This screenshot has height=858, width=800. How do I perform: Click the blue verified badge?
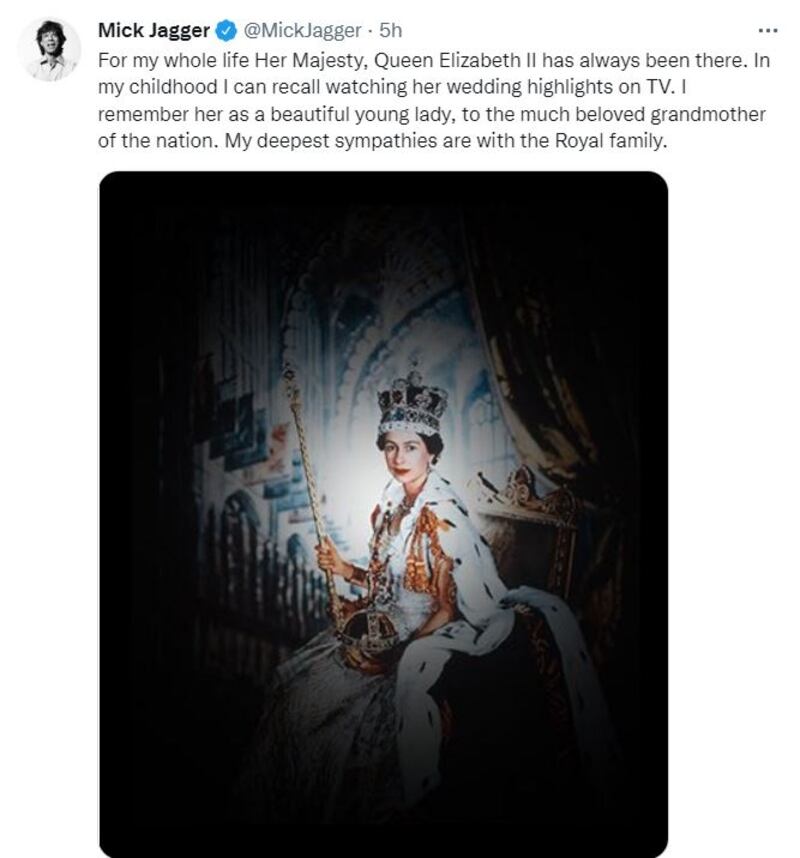226,31
